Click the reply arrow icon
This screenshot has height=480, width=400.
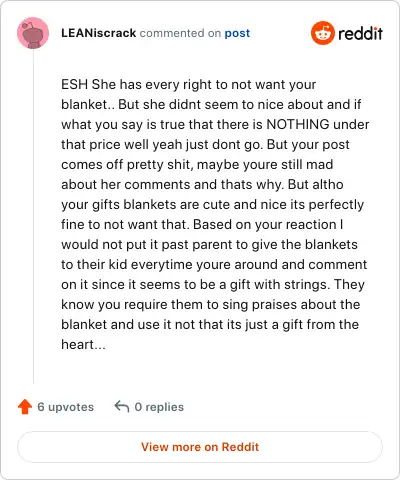pyautogui.click(x=122, y=407)
